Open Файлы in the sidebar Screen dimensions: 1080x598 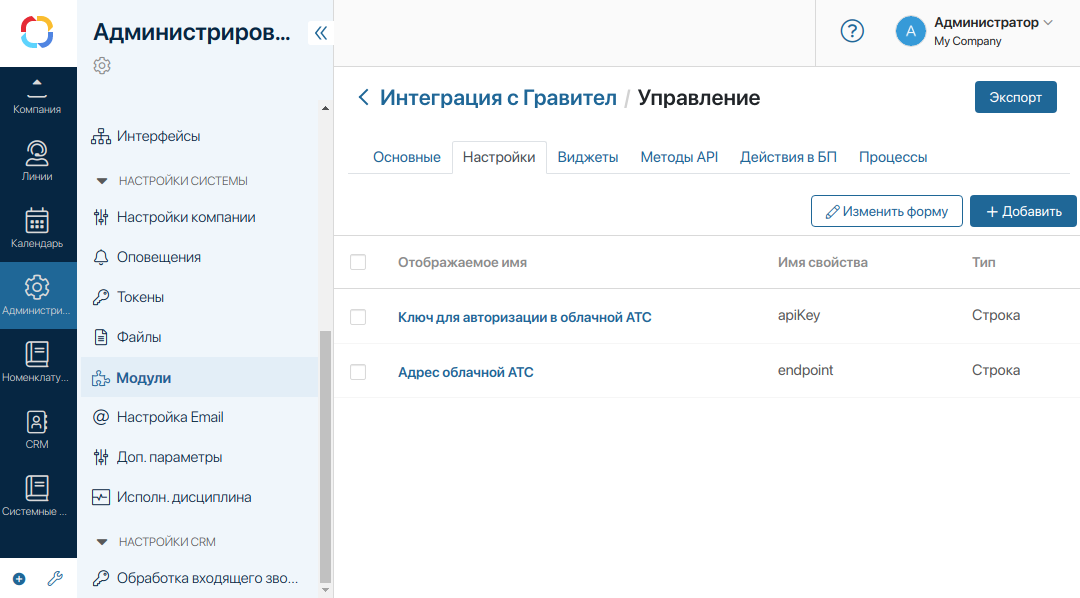138,337
